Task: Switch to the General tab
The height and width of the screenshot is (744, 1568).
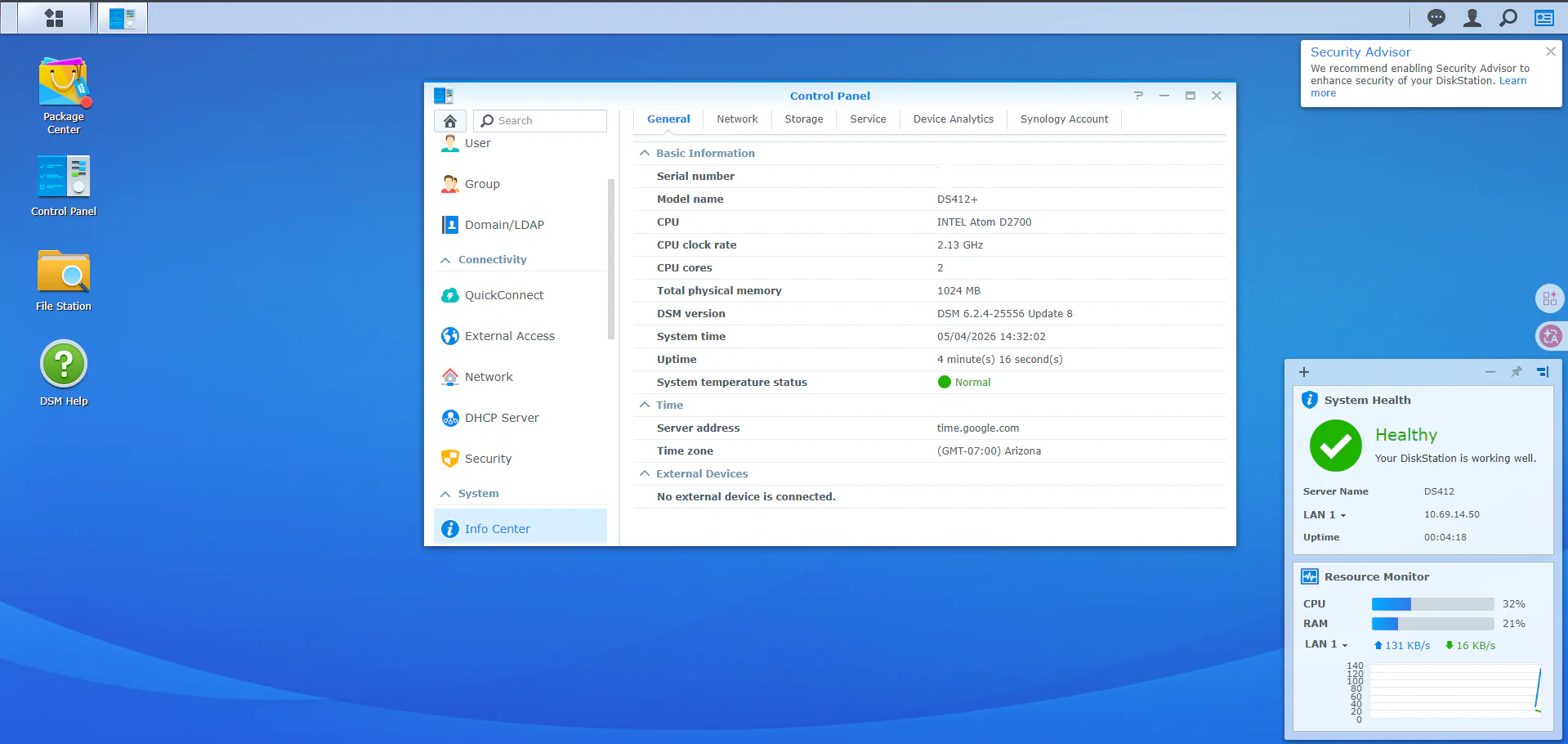Action: tap(668, 119)
